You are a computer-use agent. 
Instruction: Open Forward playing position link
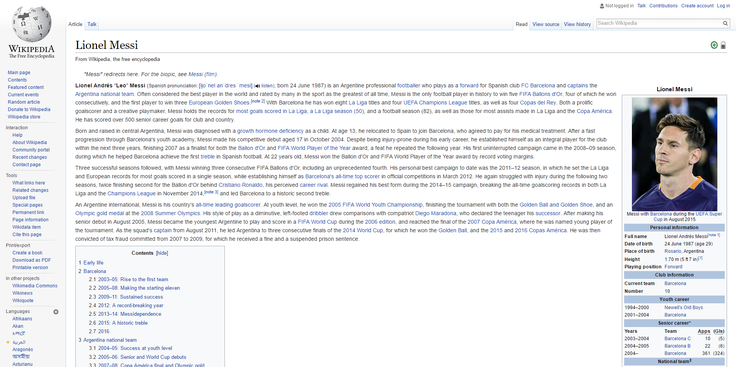pyautogui.click(x=674, y=267)
